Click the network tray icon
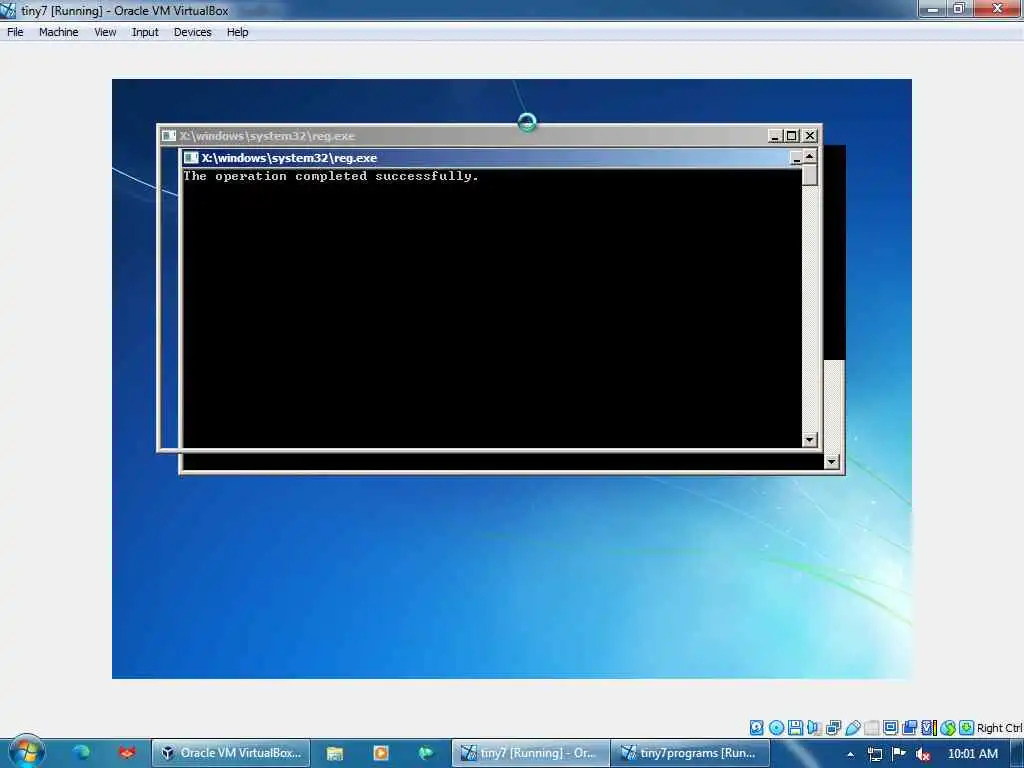Viewport: 1024px width, 768px height. coord(874,754)
